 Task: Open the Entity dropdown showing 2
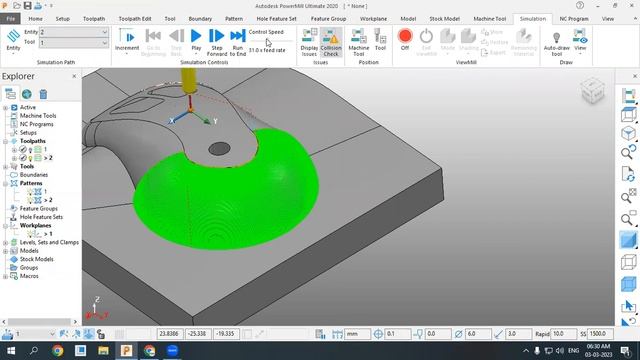[x=74, y=32]
